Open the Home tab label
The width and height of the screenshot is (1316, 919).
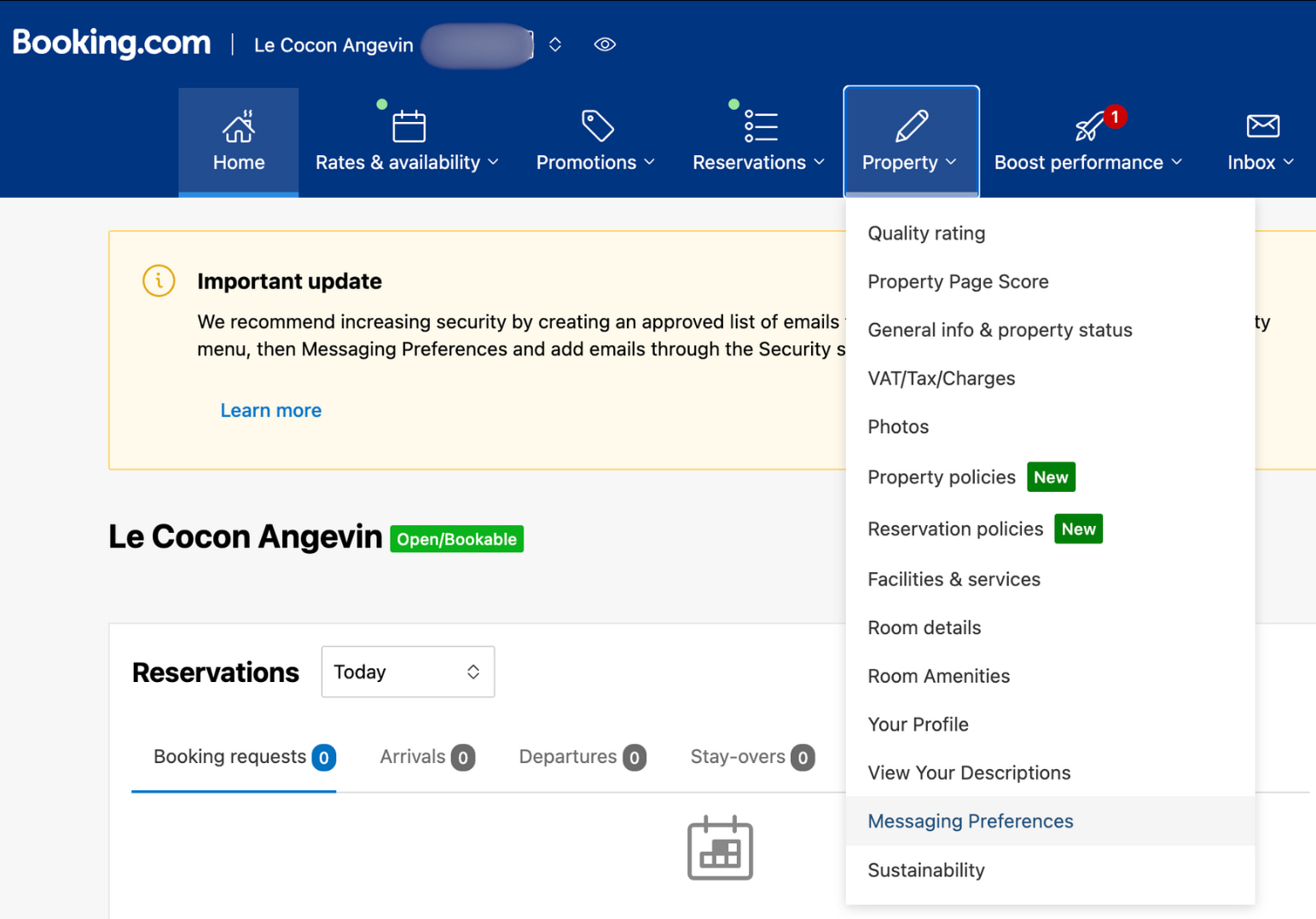coord(239,162)
